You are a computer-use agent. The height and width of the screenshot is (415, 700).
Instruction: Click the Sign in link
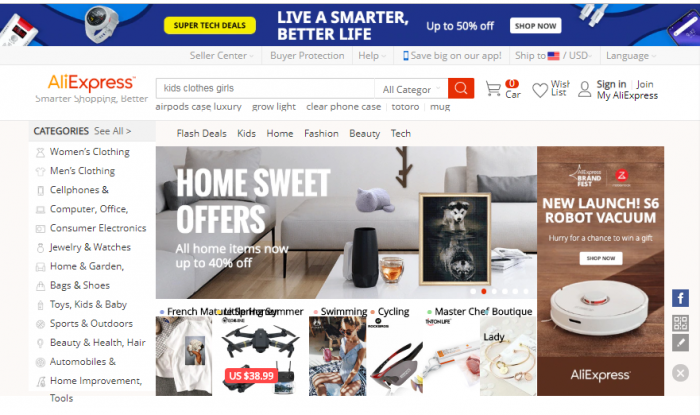click(611, 84)
